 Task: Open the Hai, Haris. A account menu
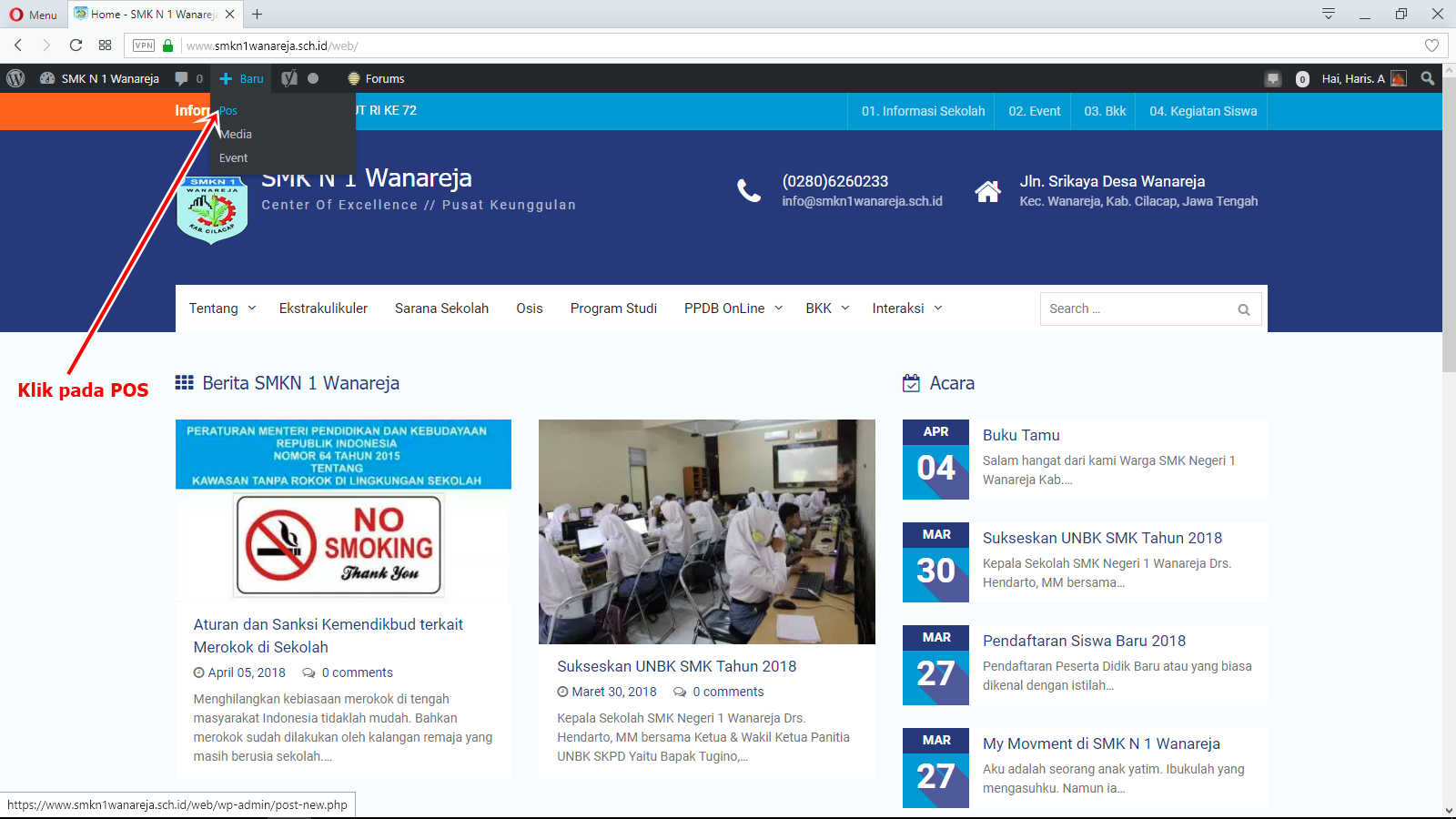[x=1363, y=78]
